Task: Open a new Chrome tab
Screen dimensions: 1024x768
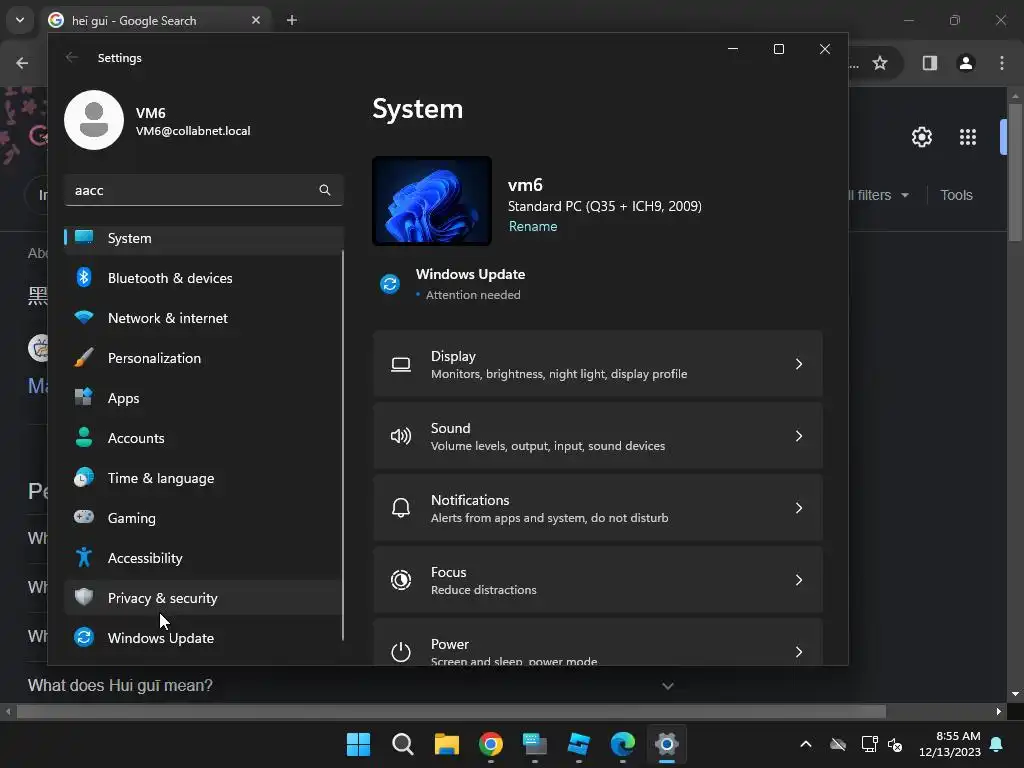Action: tap(292, 20)
